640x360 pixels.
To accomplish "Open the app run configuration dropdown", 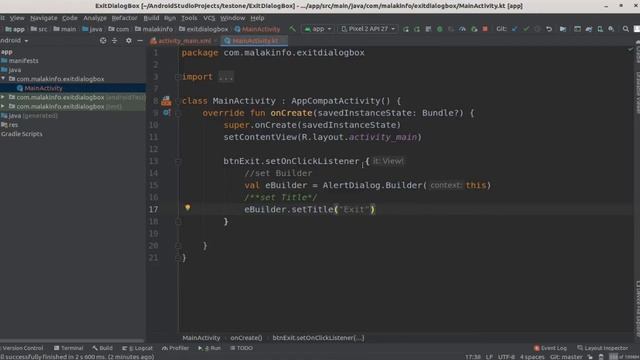I will pyautogui.click(x=318, y=29).
